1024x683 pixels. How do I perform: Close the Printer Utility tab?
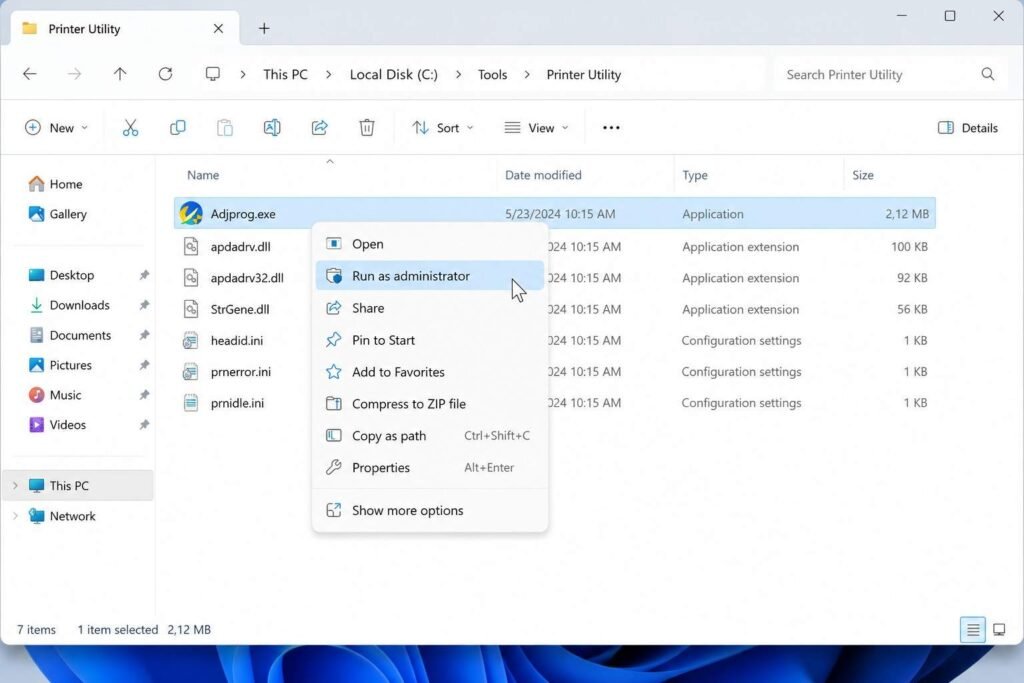click(218, 29)
